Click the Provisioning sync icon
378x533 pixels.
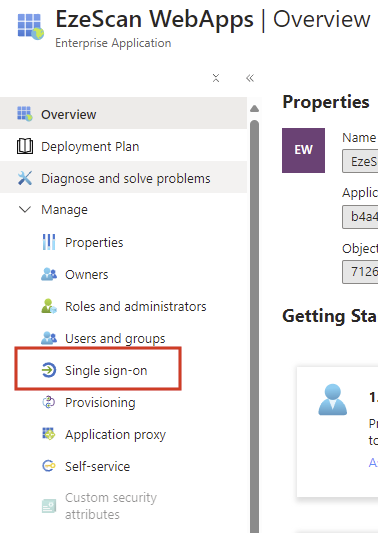click(49, 402)
